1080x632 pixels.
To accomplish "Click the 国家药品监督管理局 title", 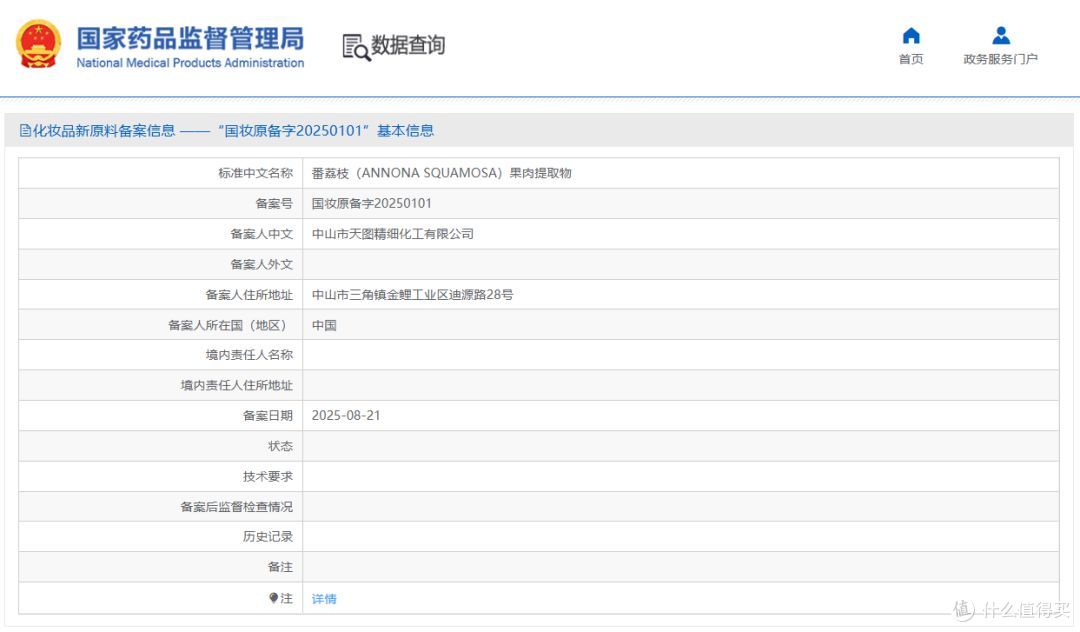I will 190,39.
